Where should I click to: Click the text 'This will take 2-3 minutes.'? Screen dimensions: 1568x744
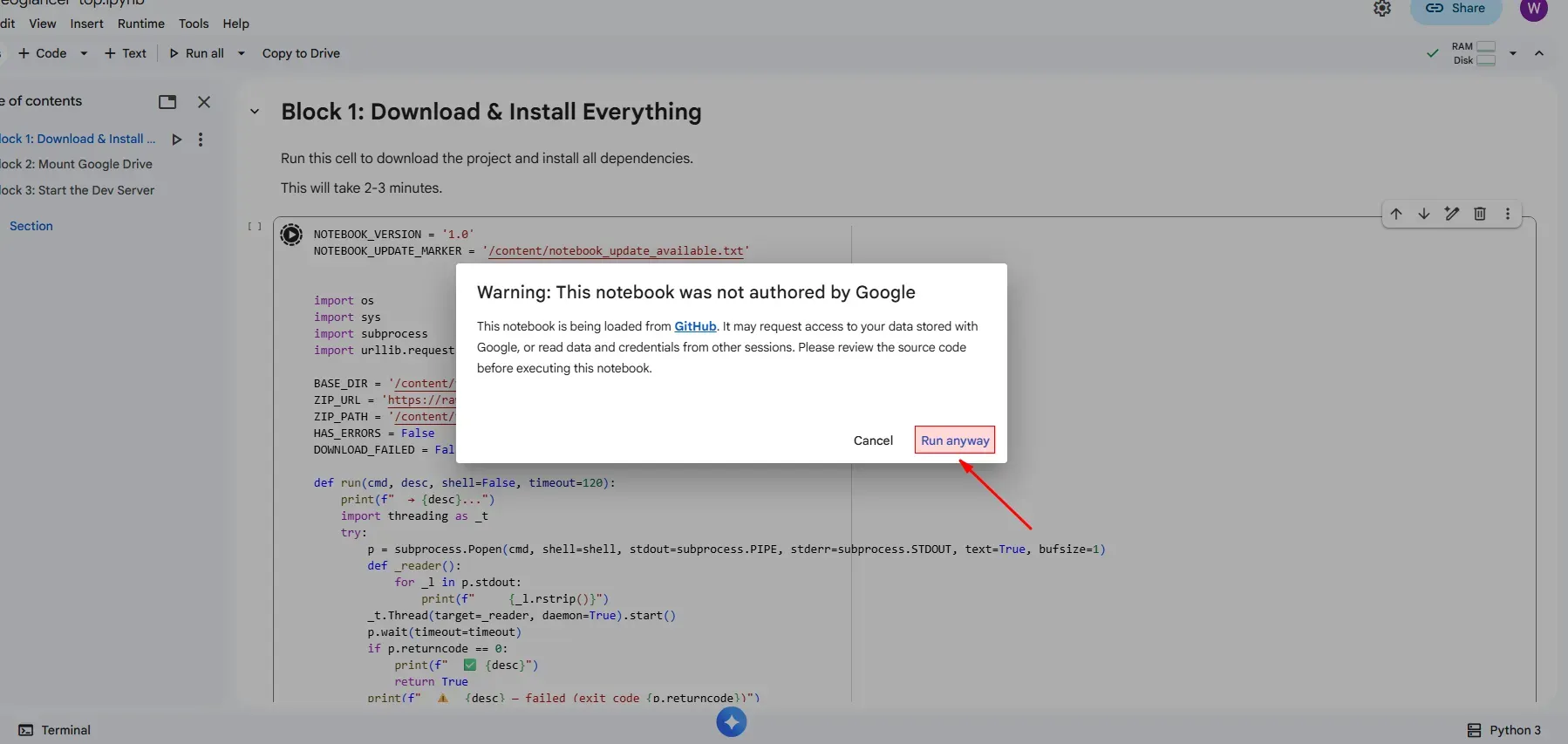point(361,188)
